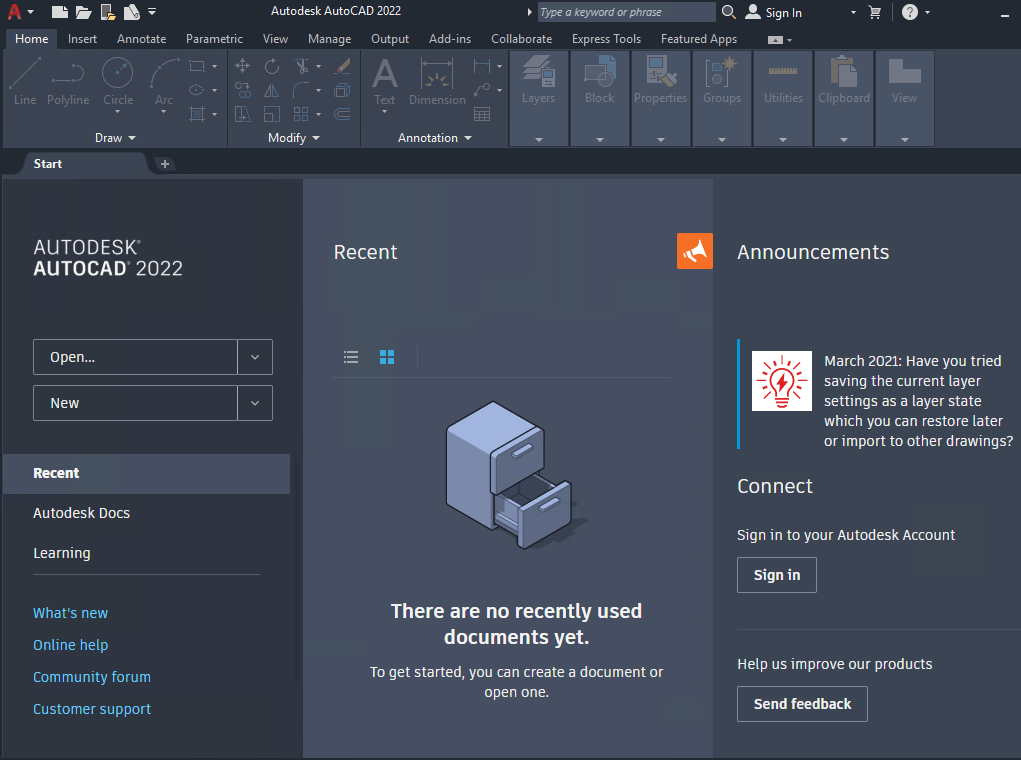This screenshot has width=1021, height=760.
Task: Click the Help question mark icon
Action: click(x=910, y=12)
